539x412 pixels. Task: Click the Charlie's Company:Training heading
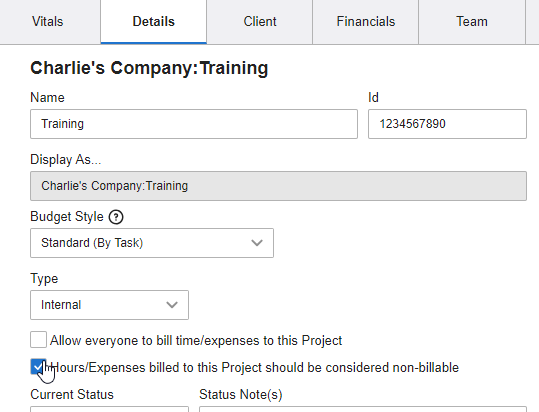(149, 68)
